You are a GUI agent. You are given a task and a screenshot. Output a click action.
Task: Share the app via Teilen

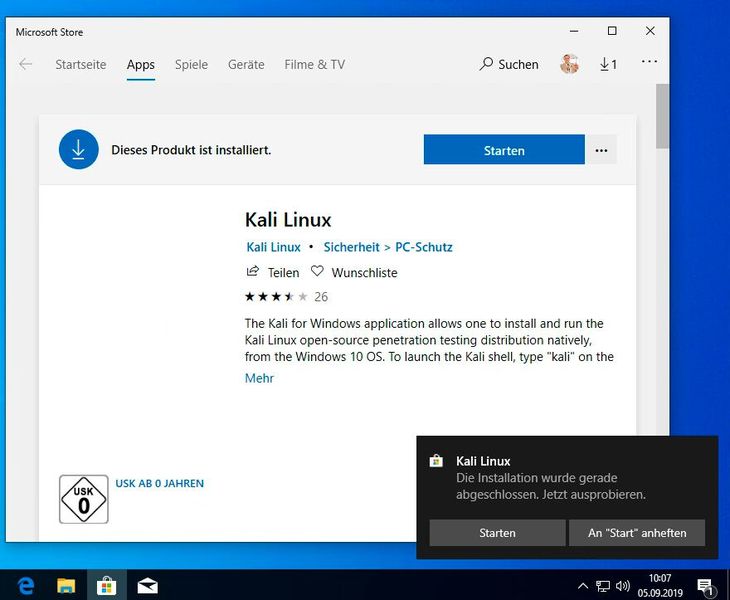point(273,272)
